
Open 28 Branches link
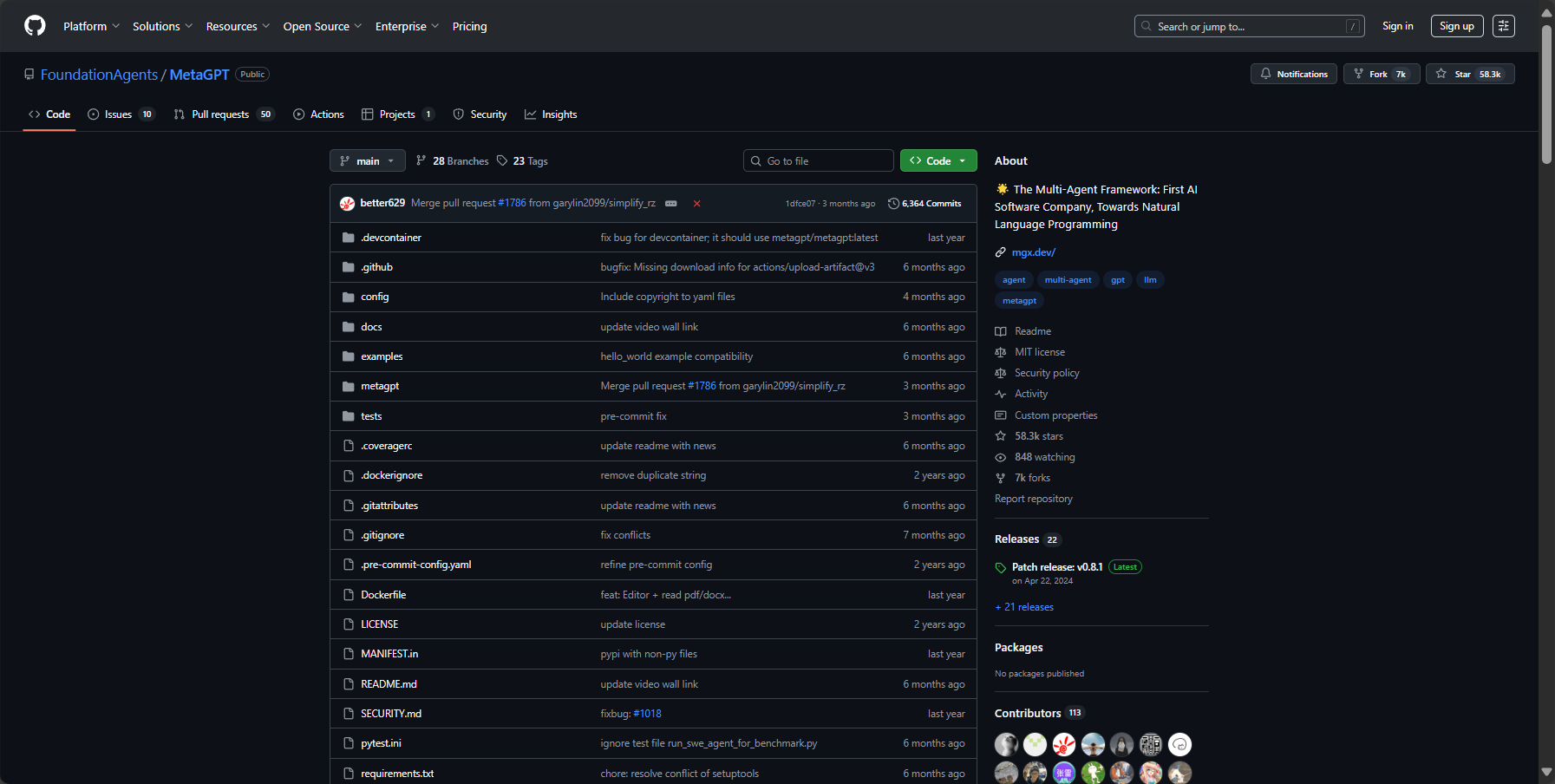click(452, 160)
